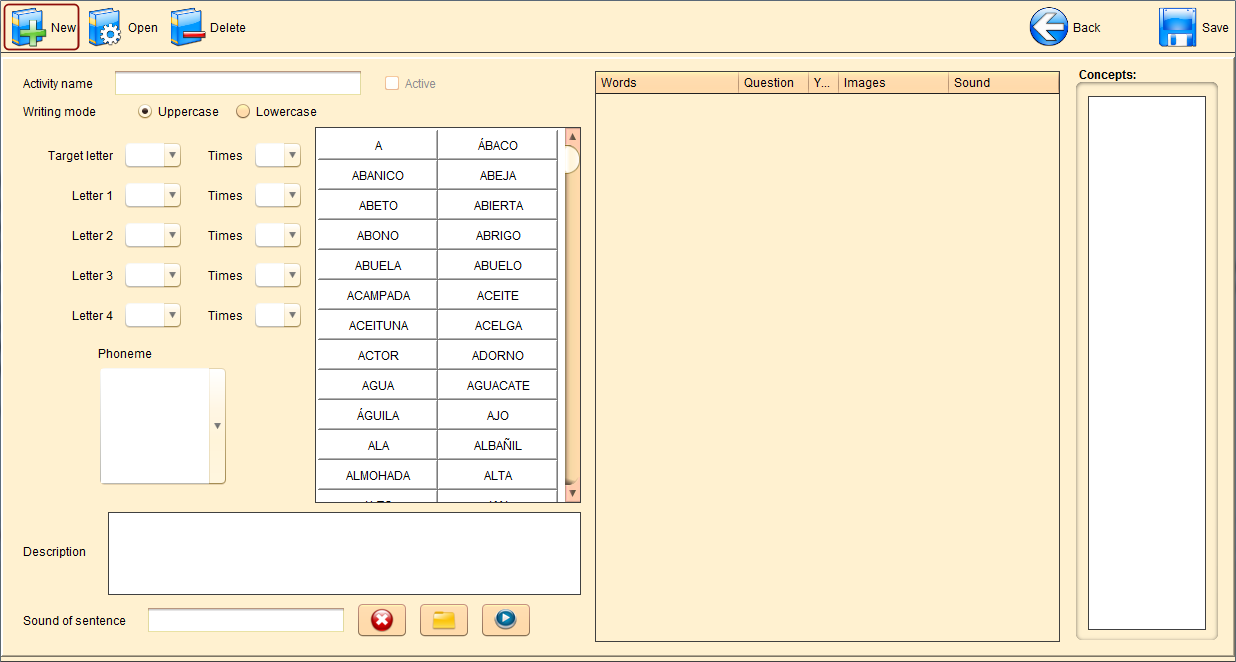Open an existing activity
This screenshot has width=1236, height=662.
pyautogui.click(x=123, y=27)
